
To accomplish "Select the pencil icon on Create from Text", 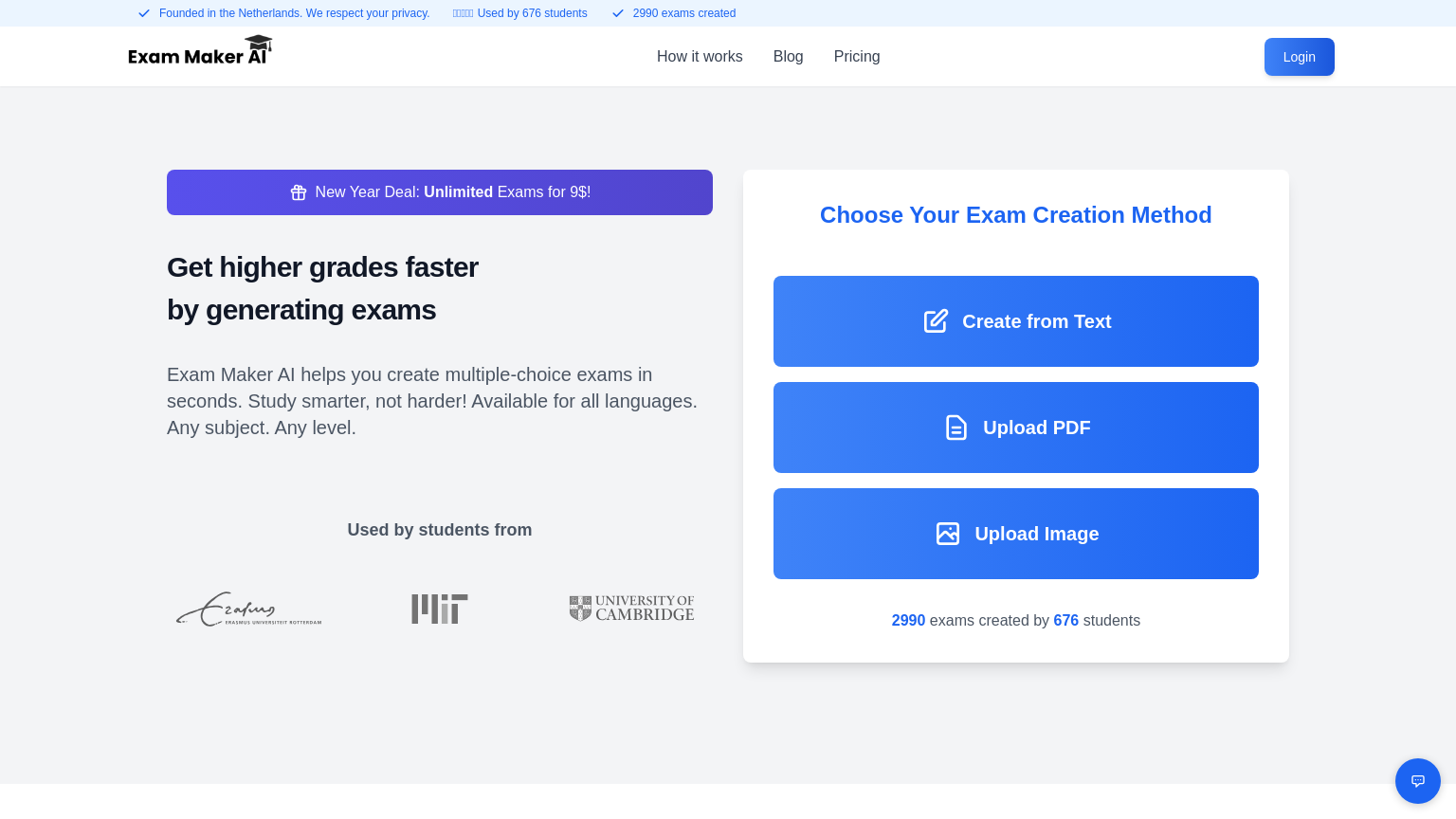I will click(936, 321).
